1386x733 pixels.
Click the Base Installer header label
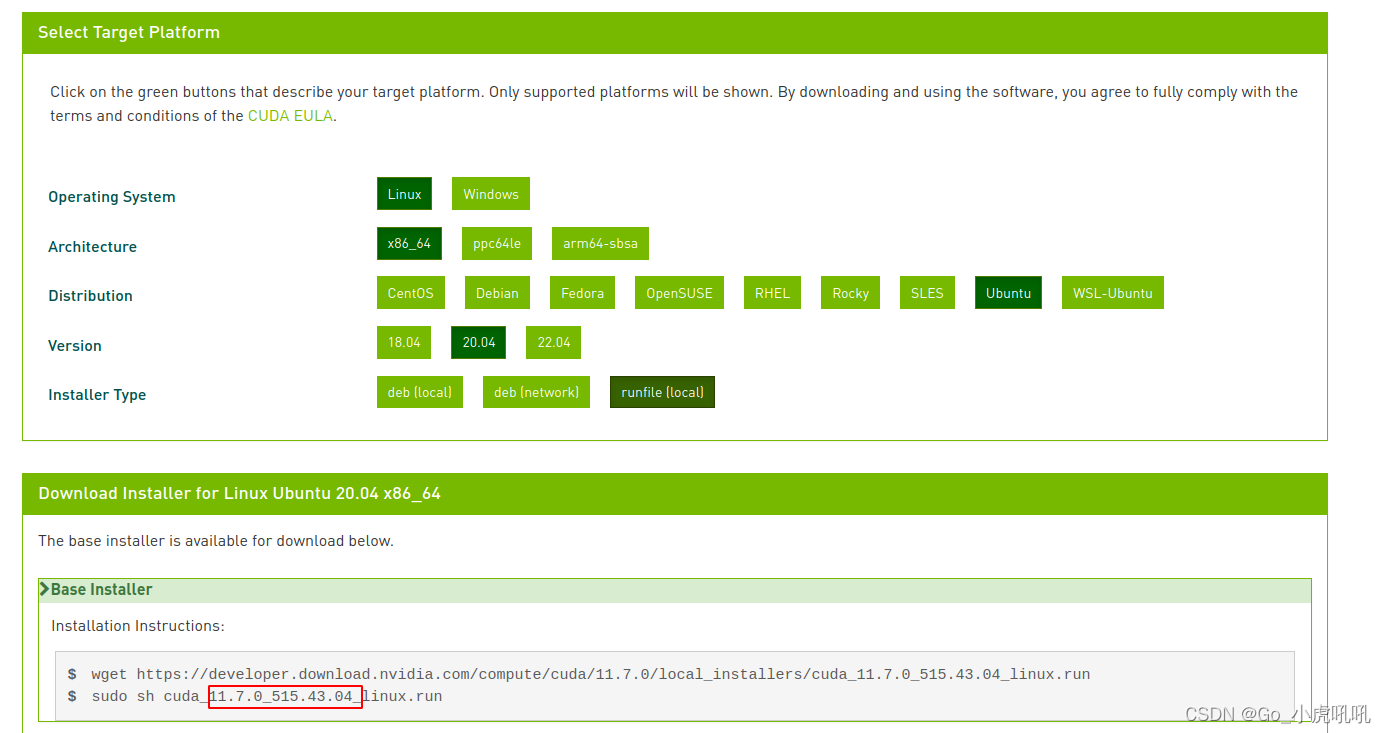[101, 590]
